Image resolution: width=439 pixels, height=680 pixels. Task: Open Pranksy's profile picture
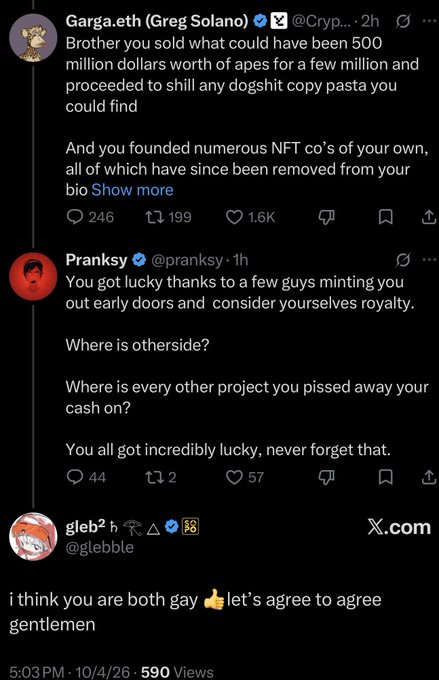click(x=33, y=276)
